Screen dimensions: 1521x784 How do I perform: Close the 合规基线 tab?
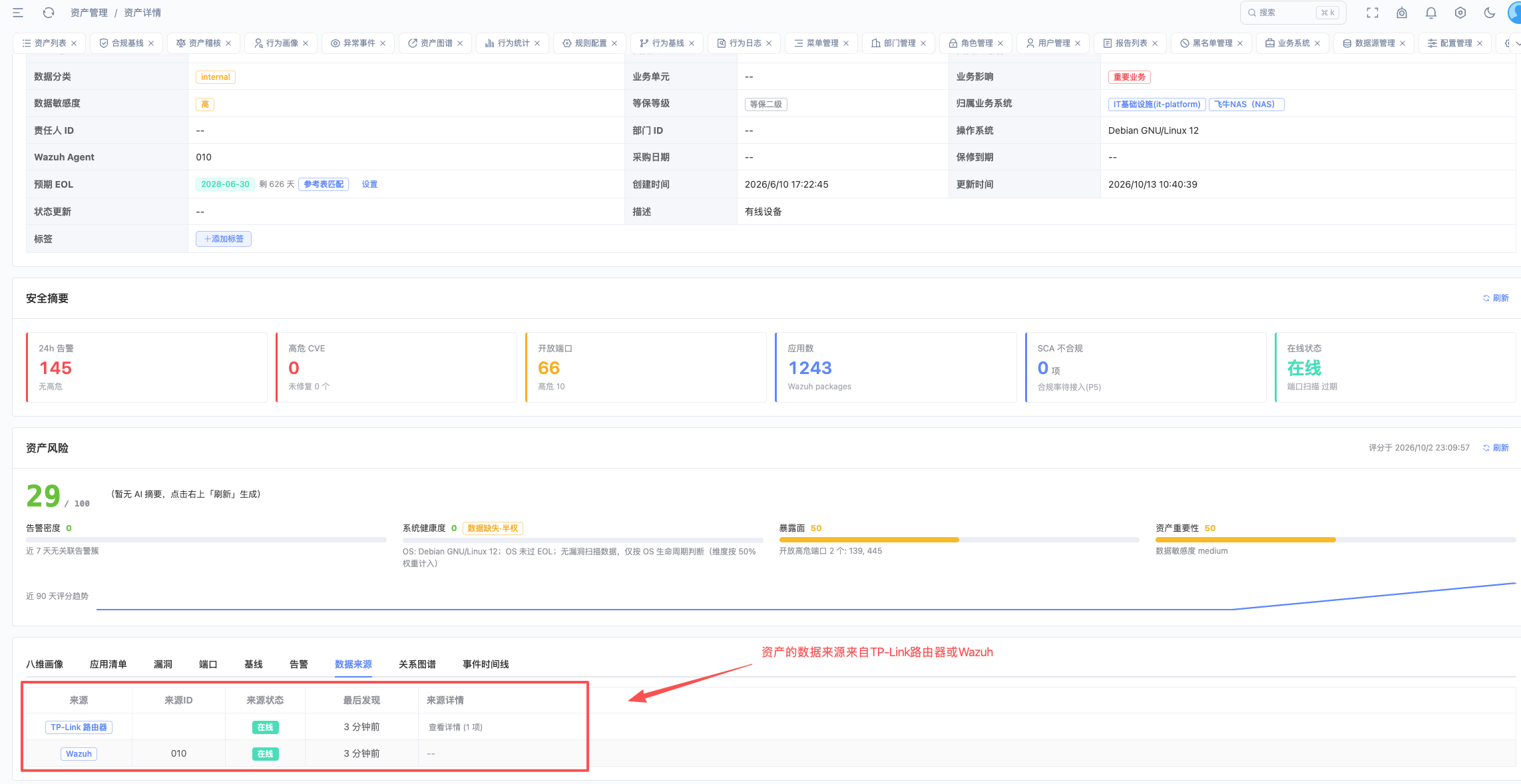(x=151, y=43)
